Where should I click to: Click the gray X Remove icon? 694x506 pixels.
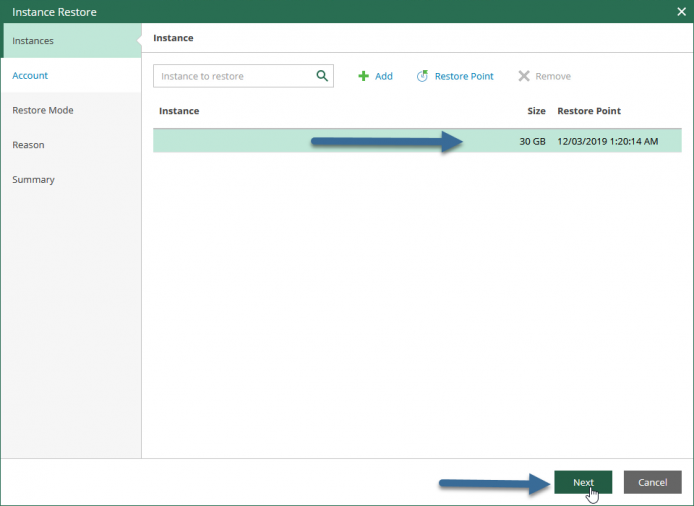524,76
